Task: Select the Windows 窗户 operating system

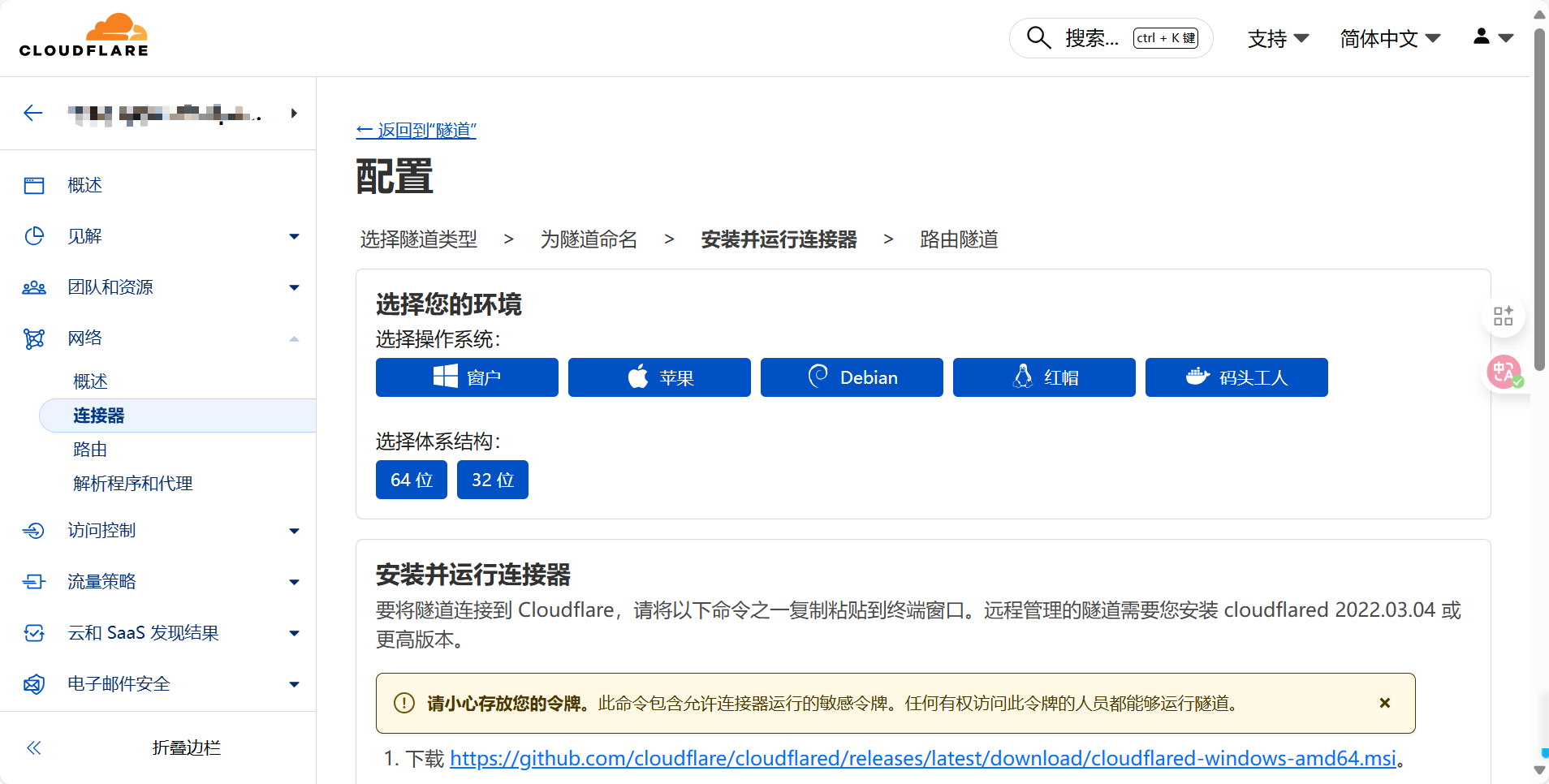Action: pos(467,377)
